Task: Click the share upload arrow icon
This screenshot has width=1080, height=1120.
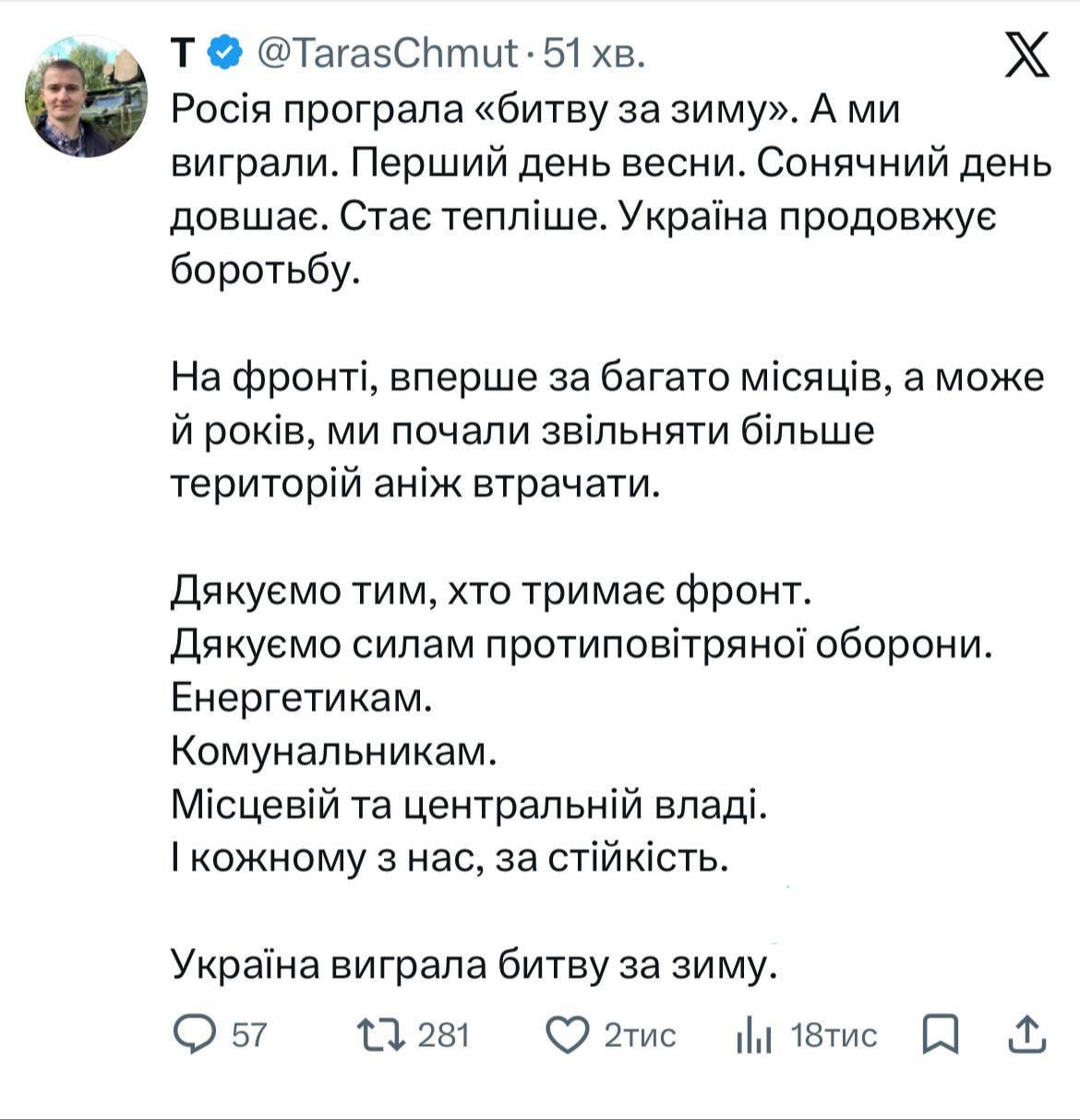Action: [x=1026, y=1035]
